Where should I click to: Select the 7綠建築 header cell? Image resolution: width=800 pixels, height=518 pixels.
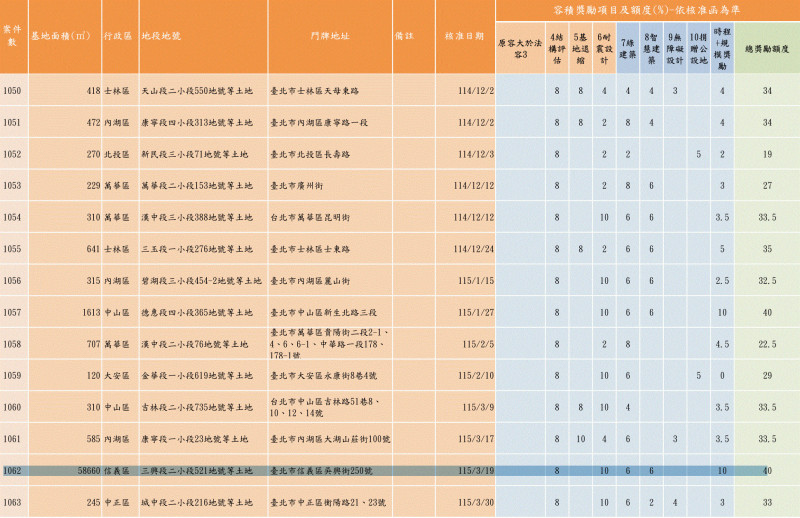(628, 48)
